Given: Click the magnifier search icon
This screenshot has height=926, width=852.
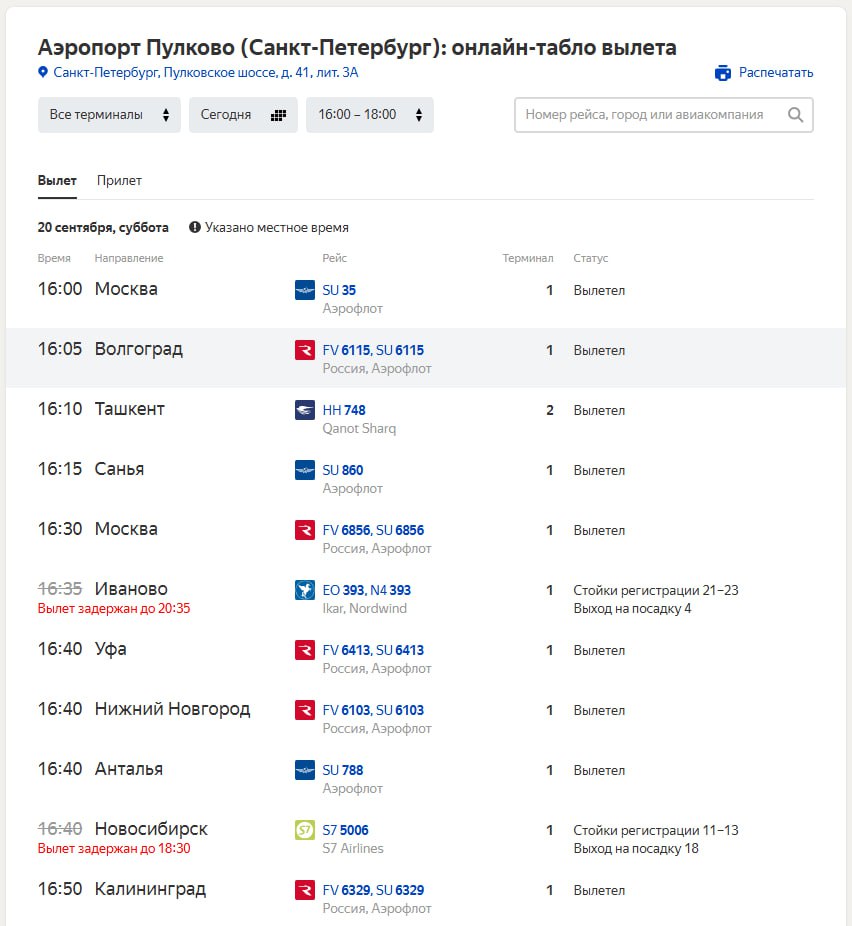Looking at the screenshot, I should (795, 115).
